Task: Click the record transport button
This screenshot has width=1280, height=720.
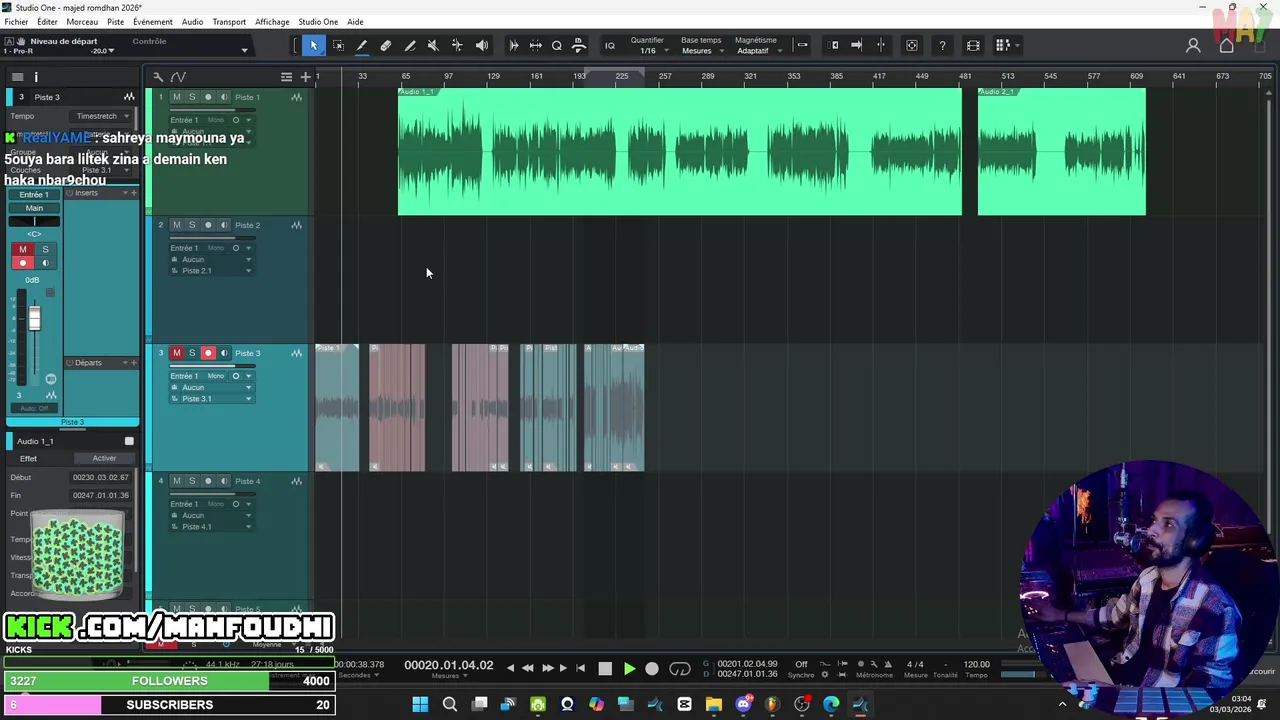Action: click(x=652, y=669)
